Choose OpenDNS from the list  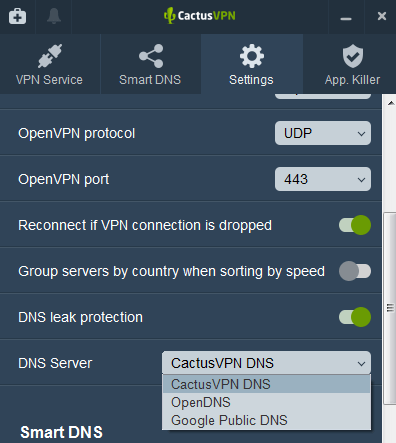[266, 402]
